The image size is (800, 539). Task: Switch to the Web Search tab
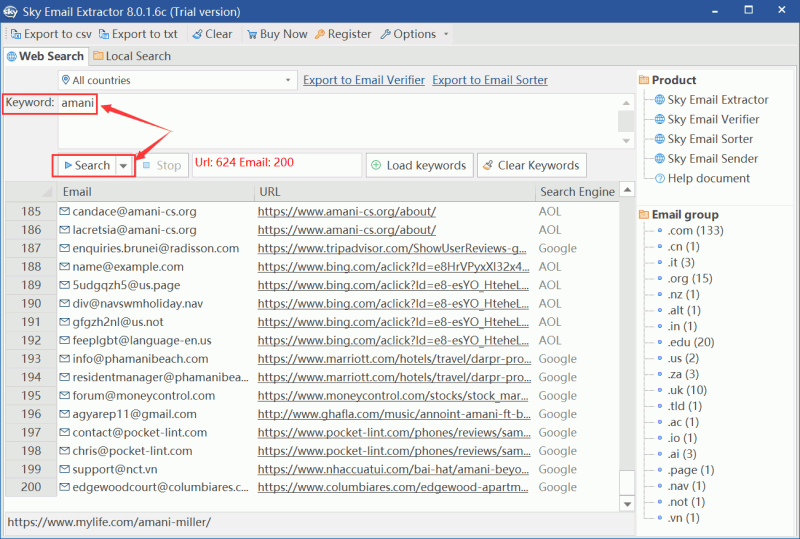[45, 56]
